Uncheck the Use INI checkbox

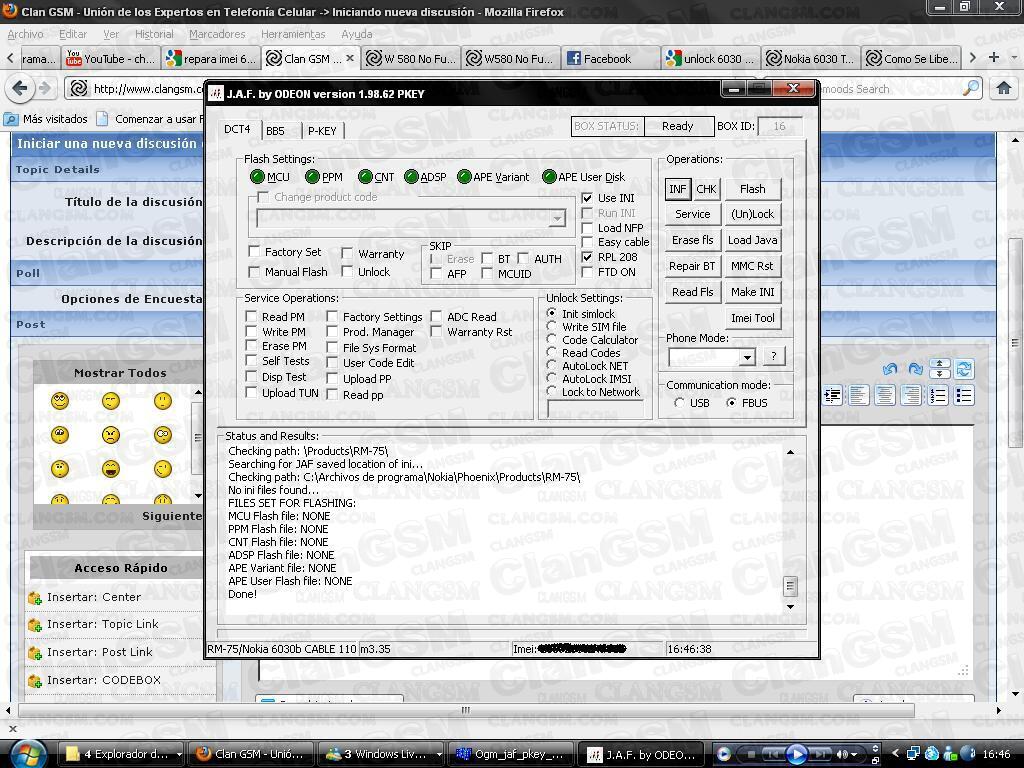point(587,198)
